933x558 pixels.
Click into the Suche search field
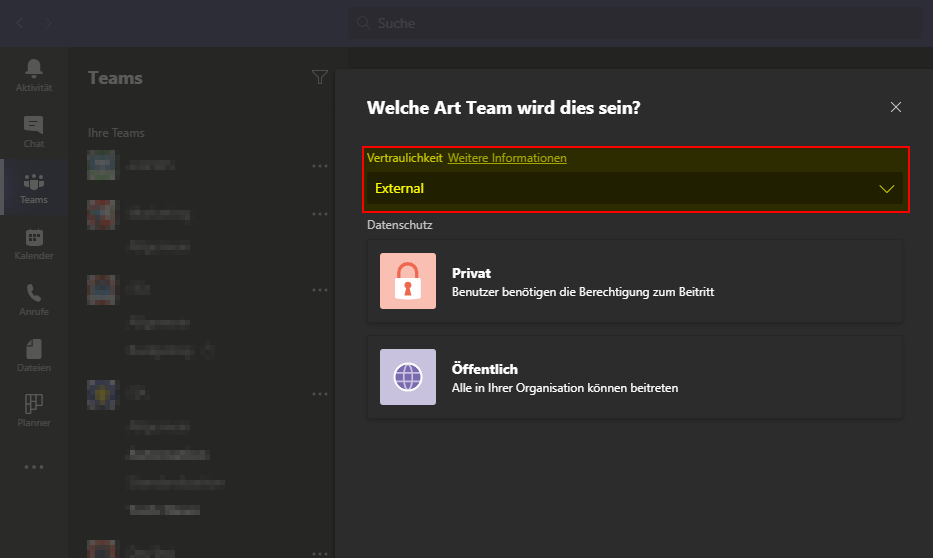[x=640, y=23]
